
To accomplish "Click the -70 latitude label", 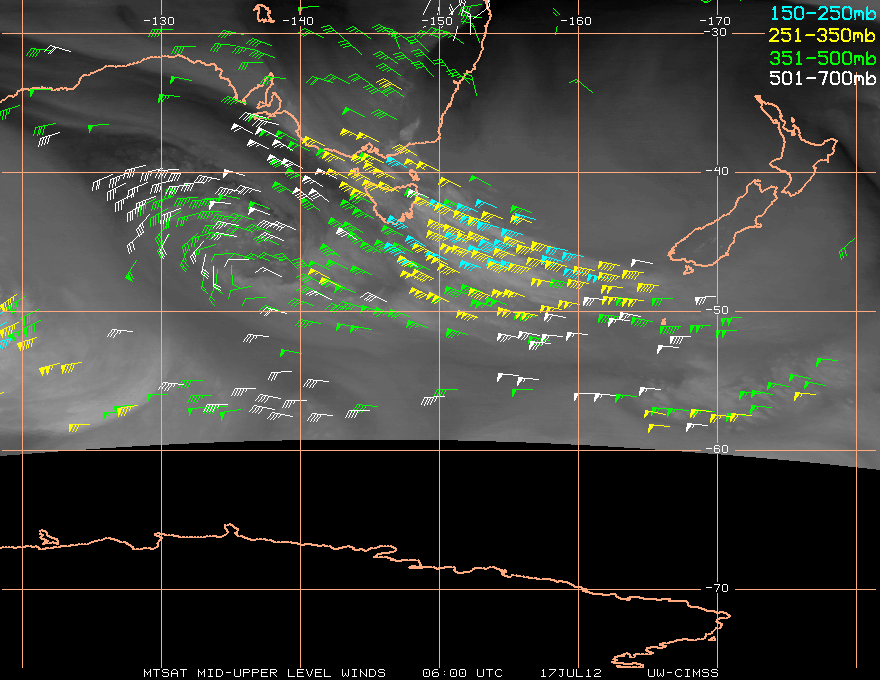I will point(717,588).
